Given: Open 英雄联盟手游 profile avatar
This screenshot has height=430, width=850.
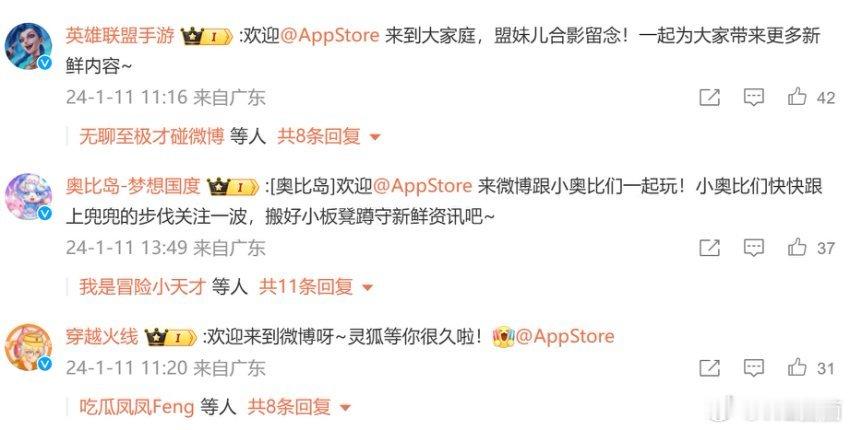Looking at the screenshot, I should click(x=29, y=46).
